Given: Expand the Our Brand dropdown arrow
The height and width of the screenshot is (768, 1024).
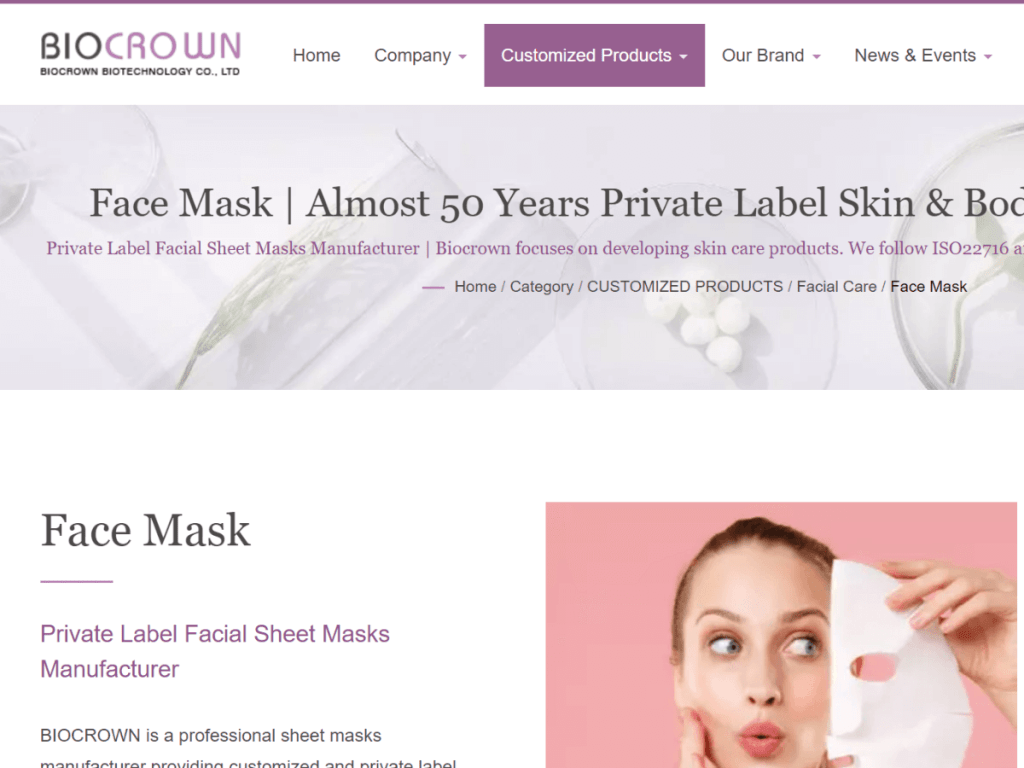Looking at the screenshot, I should (816, 57).
